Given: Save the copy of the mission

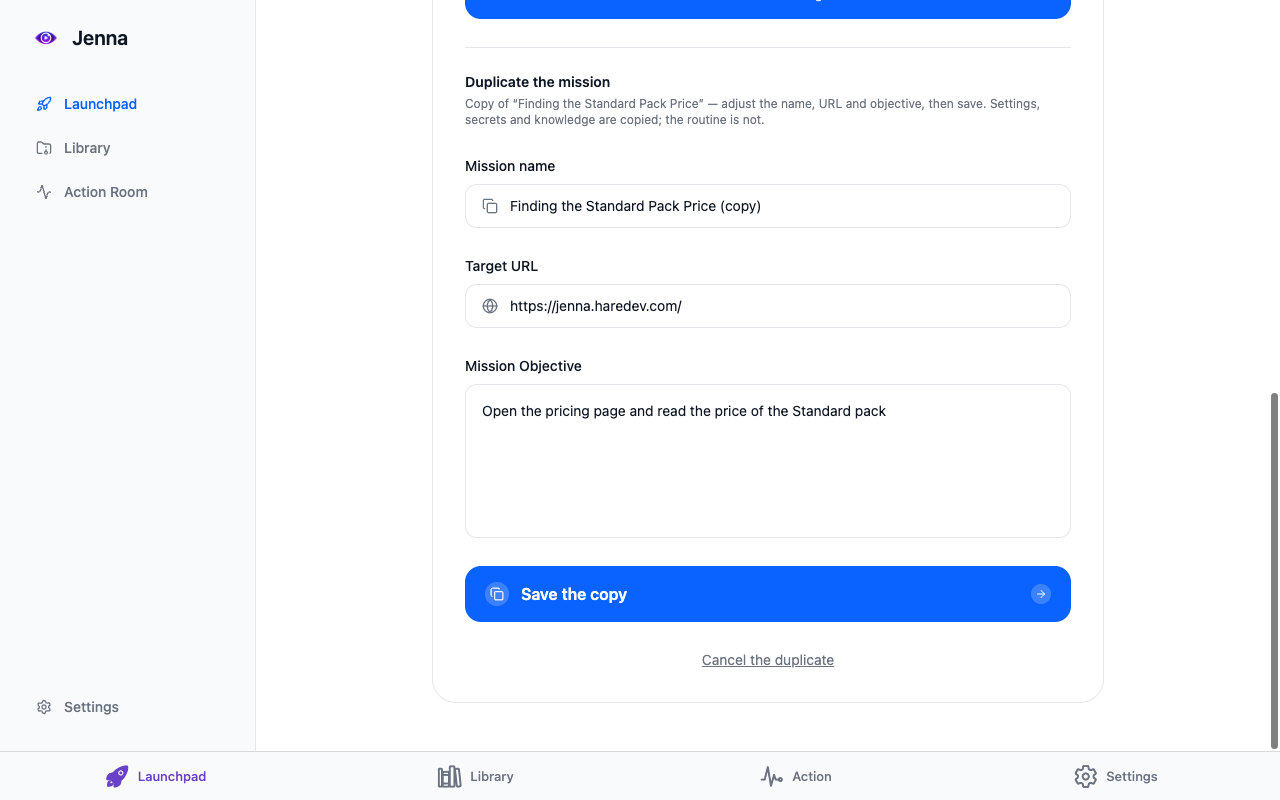Looking at the screenshot, I should [x=768, y=594].
